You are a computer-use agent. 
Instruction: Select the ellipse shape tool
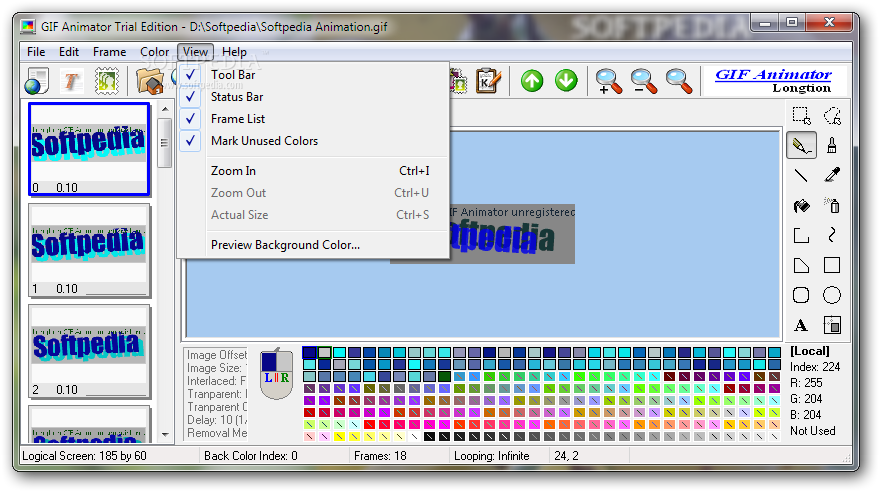(832, 295)
